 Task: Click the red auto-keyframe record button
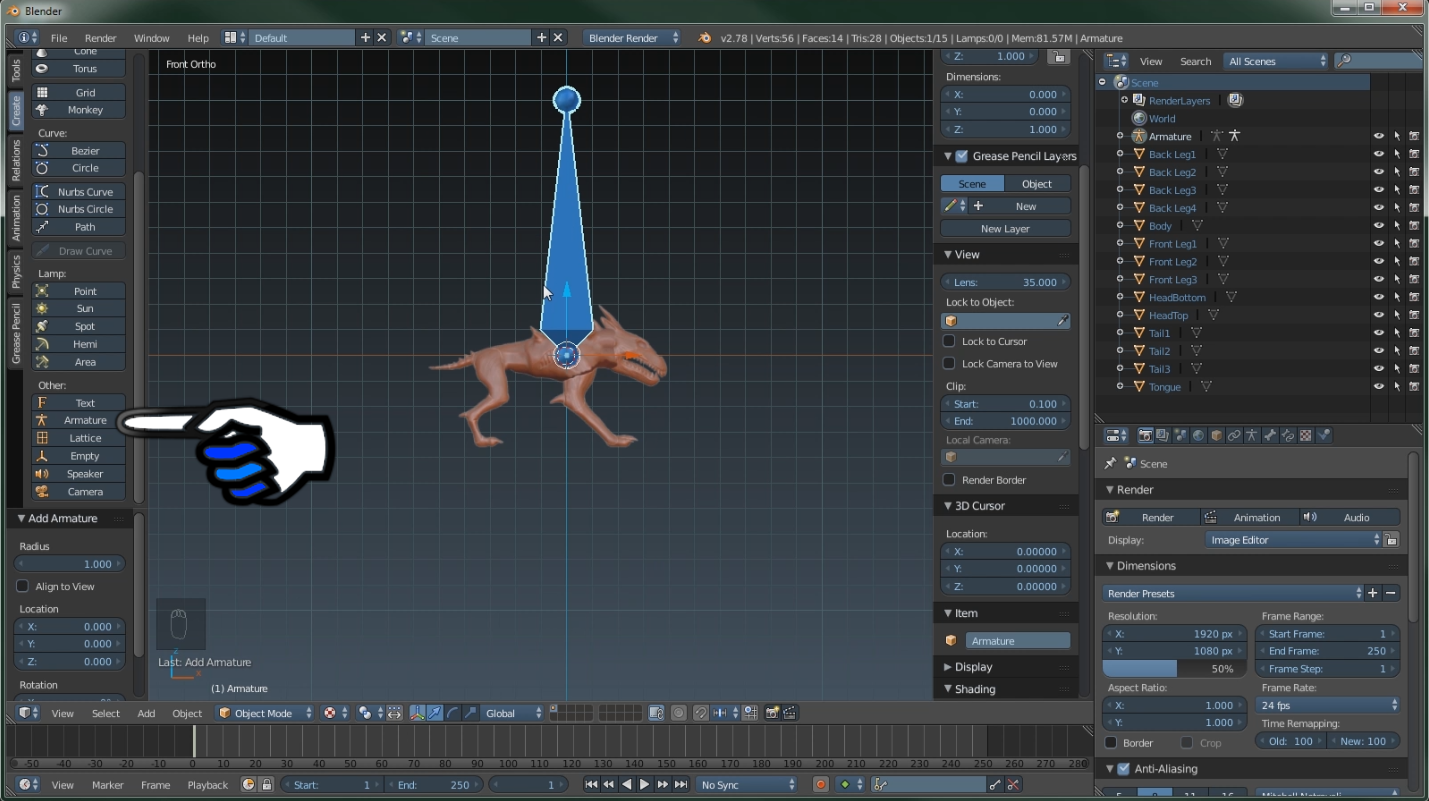point(820,785)
